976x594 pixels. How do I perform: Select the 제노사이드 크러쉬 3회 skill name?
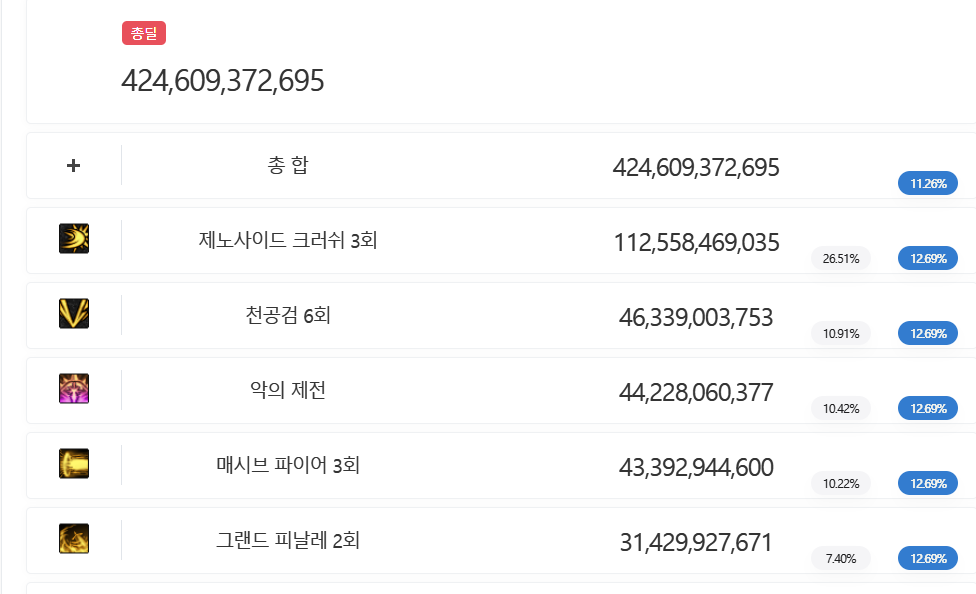tap(288, 241)
